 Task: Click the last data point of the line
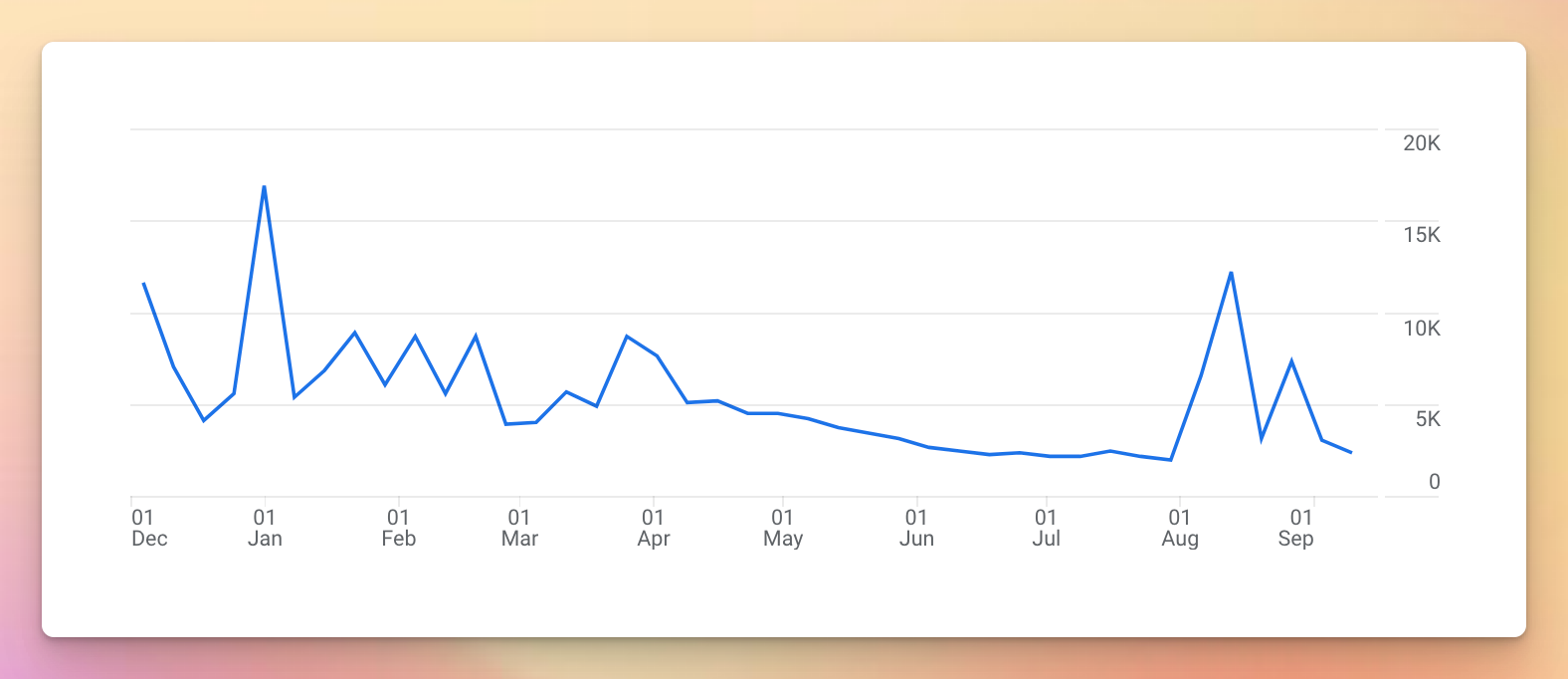(1351, 453)
